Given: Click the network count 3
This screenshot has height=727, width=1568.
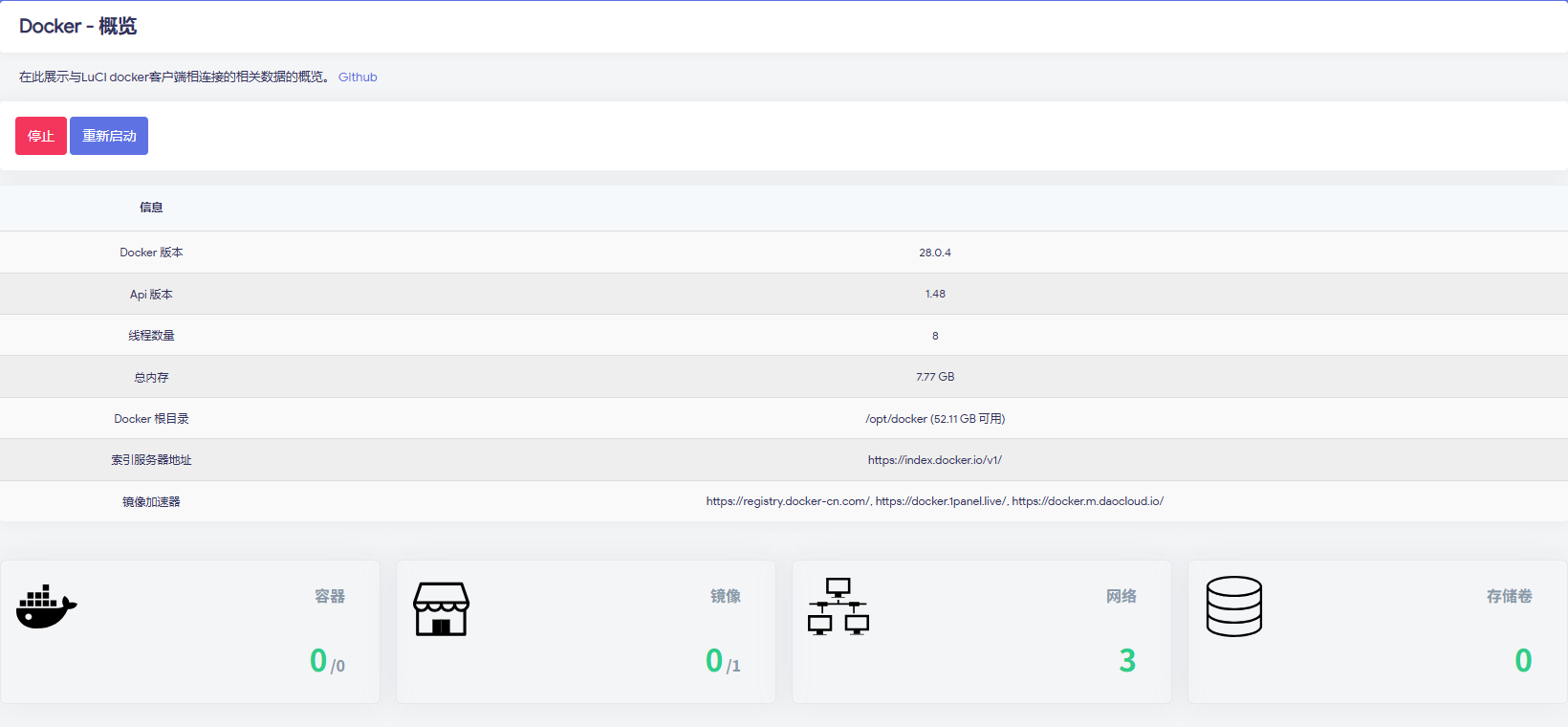Looking at the screenshot, I should pyautogui.click(x=1127, y=661).
